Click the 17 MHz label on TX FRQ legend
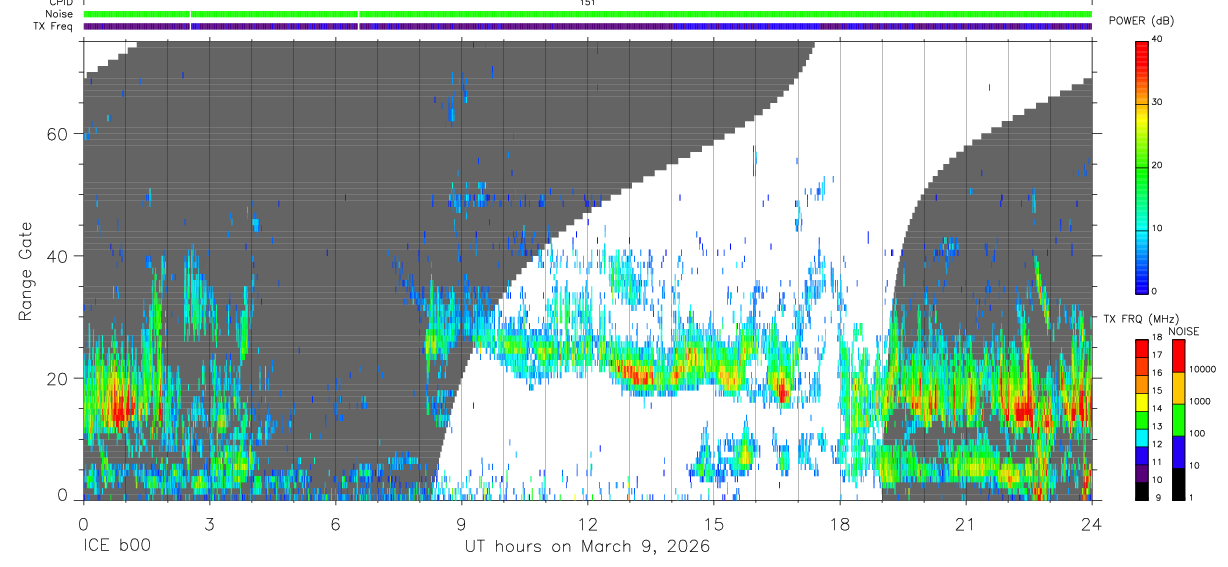The height and width of the screenshot is (567, 1228). click(1157, 355)
